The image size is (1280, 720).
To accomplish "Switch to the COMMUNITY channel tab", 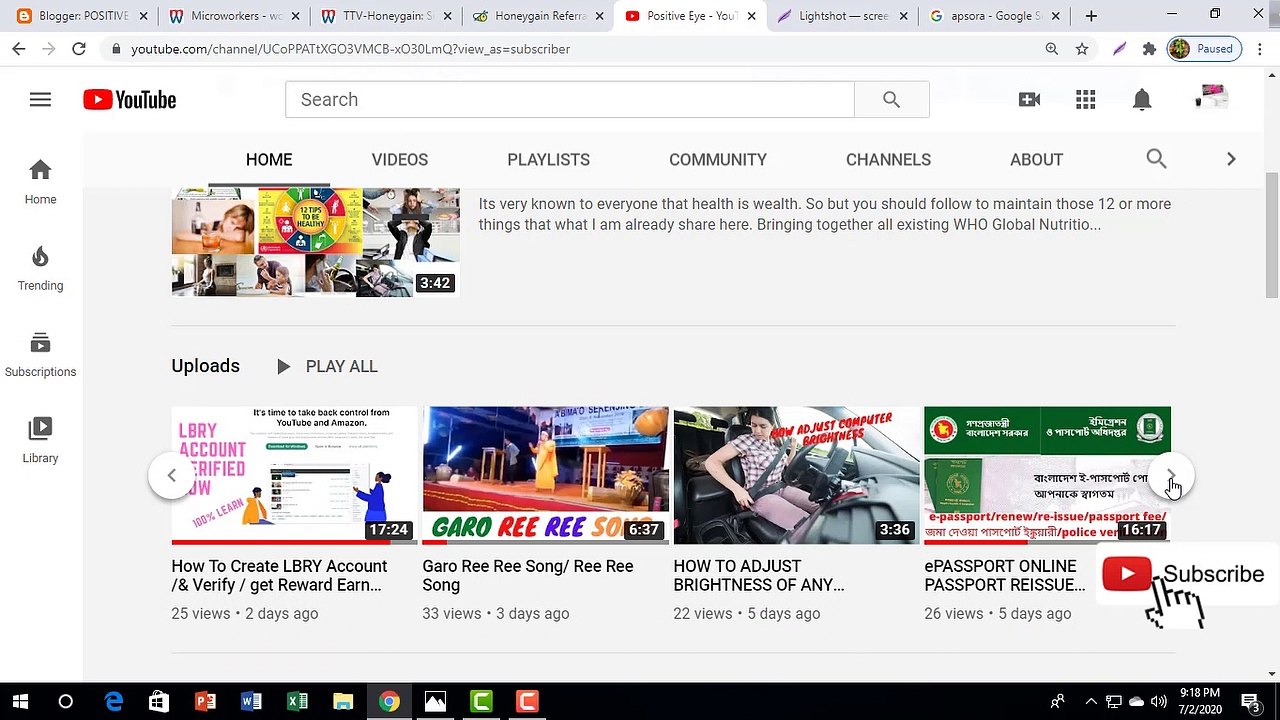I will click(718, 160).
